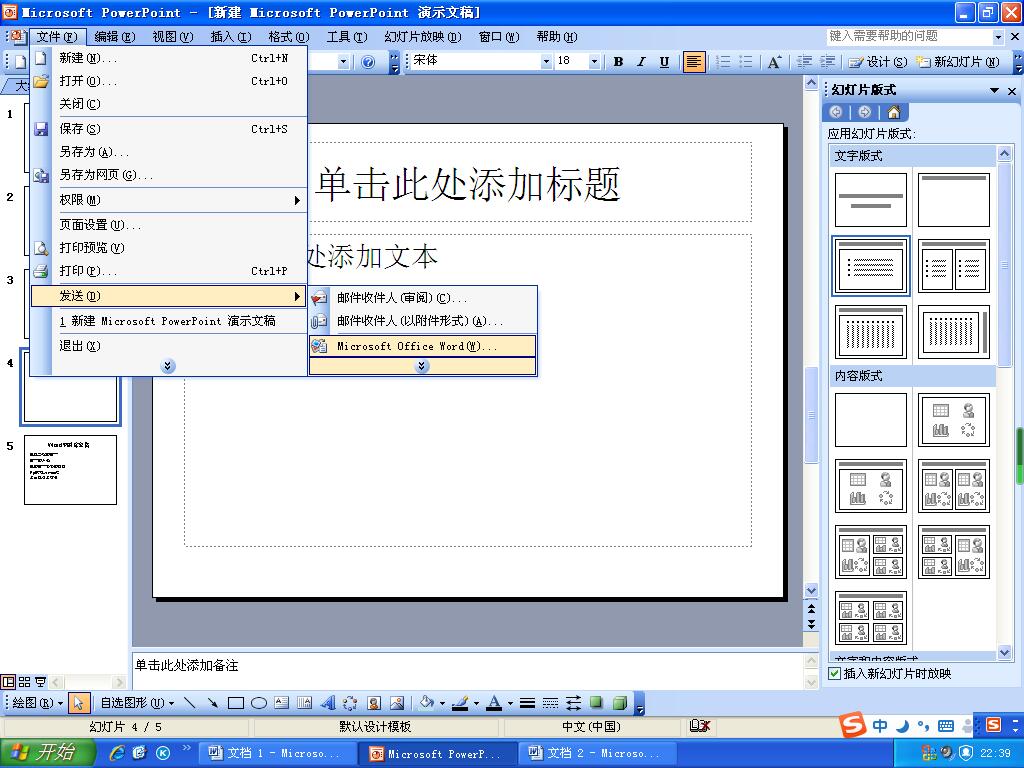This screenshot has height=768, width=1024.
Task: Open the Slide Show menu
Action: (423, 37)
